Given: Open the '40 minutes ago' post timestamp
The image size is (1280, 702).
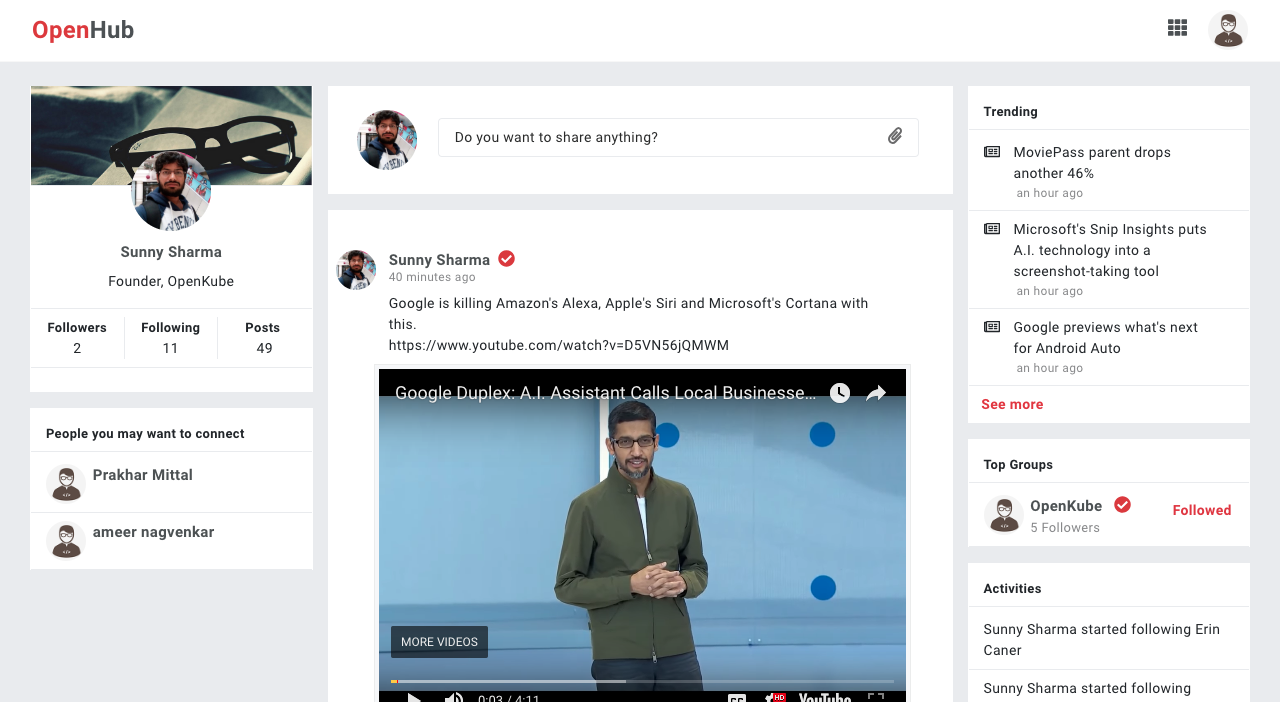Looking at the screenshot, I should [x=432, y=277].
